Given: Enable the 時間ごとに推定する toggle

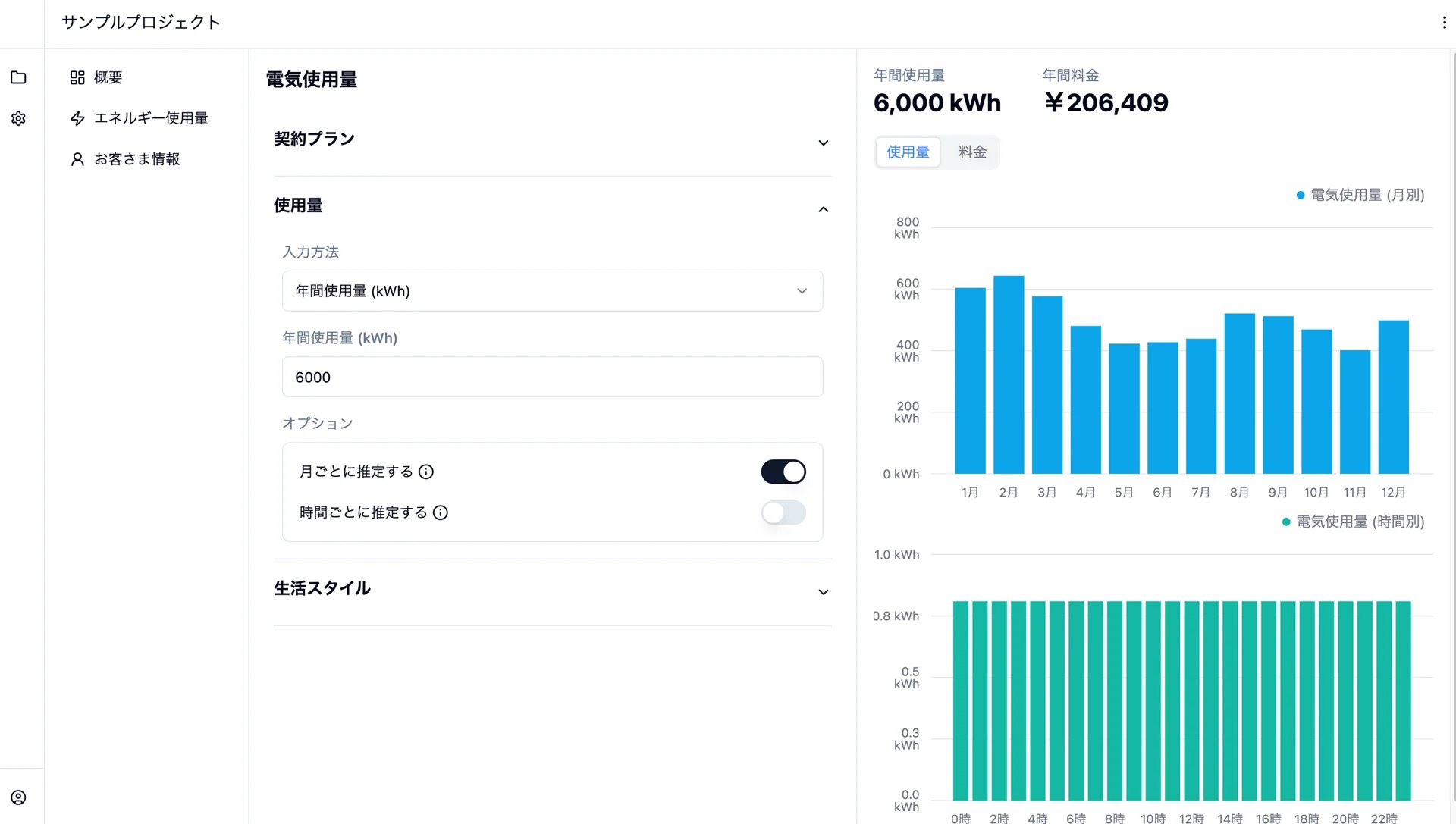Looking at the screenshot, I should (x=783, y=512).
